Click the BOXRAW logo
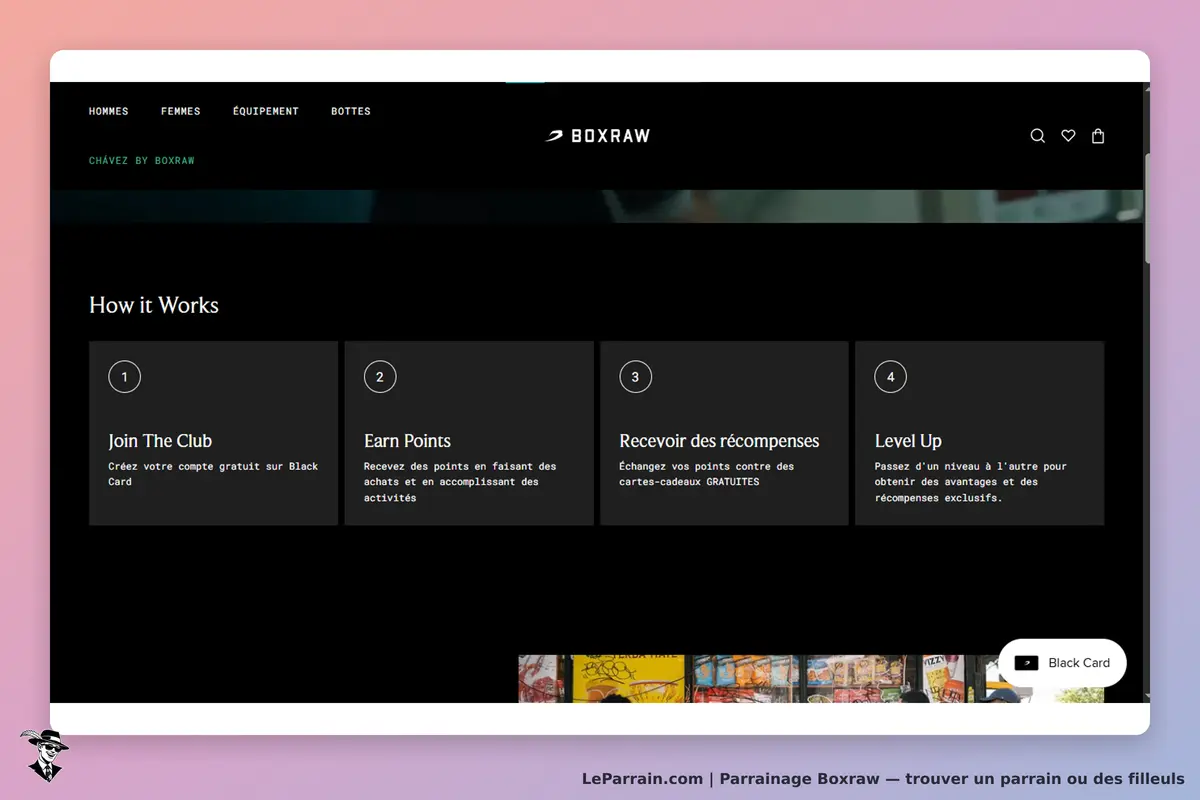1200x800 pixels. [x=597, y=136]
